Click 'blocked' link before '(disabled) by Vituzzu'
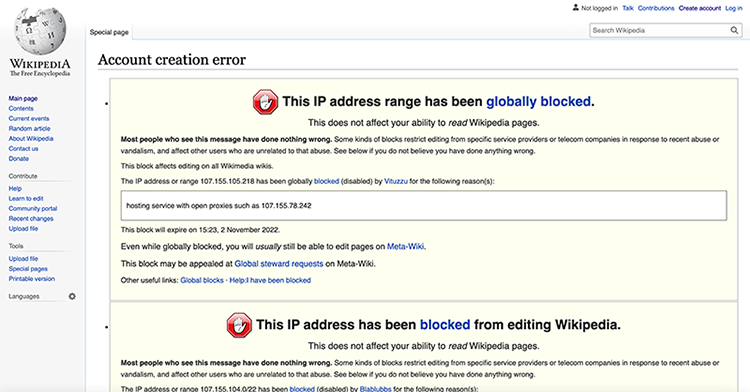The image size is (750, 392). pyautogui.click(x=326, y=182)
